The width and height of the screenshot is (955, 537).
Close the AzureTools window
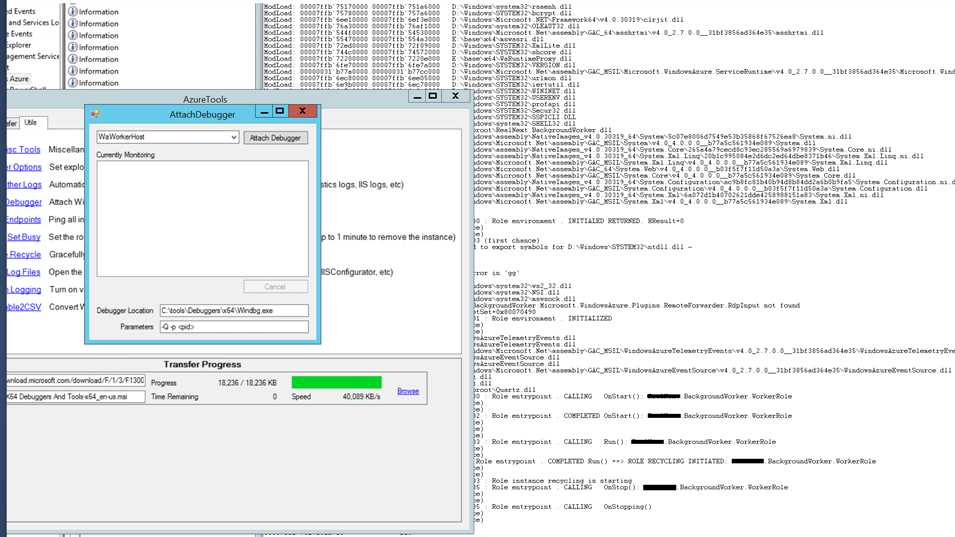(455, 96)
